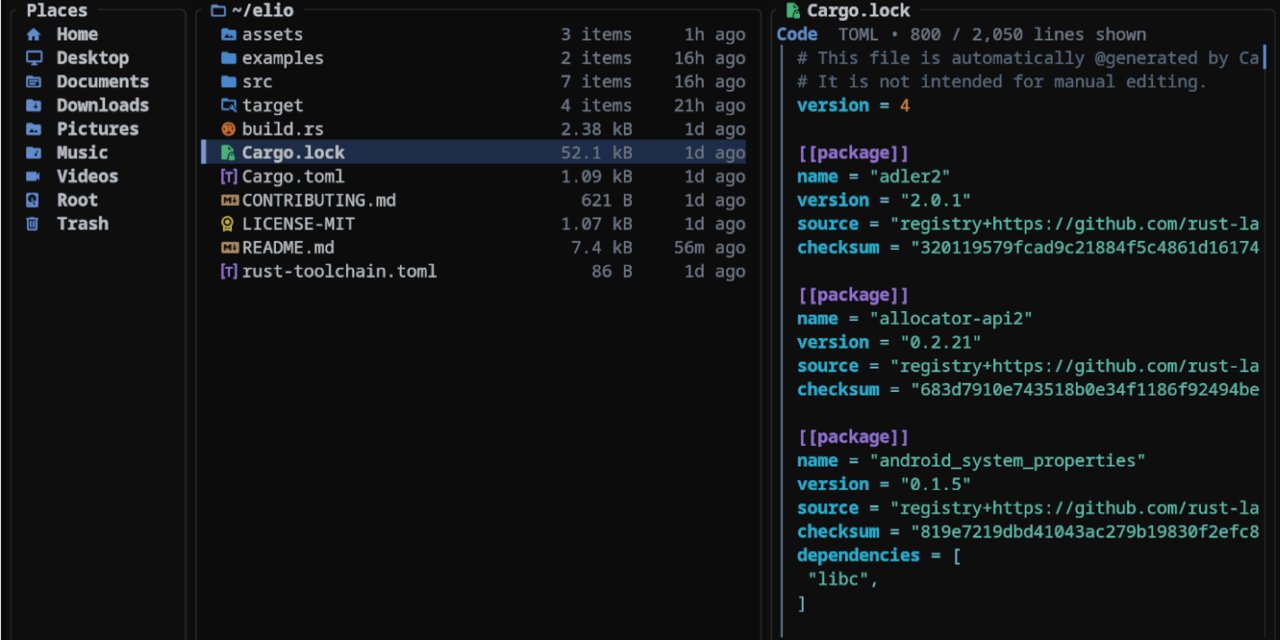Screen dimensions: 1280x640
Task: Click the Videos camera icon
Action: [34, 176]
